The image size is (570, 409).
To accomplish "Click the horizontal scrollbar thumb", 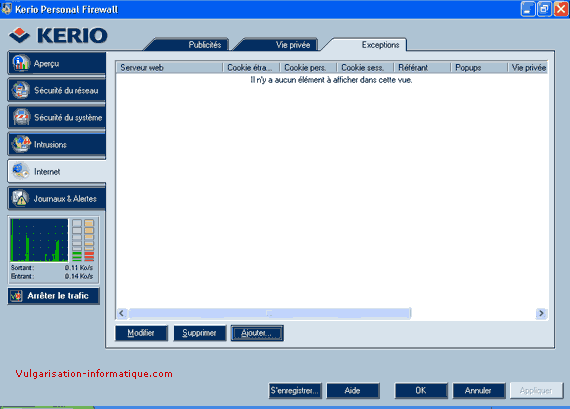I will [269, 313].
